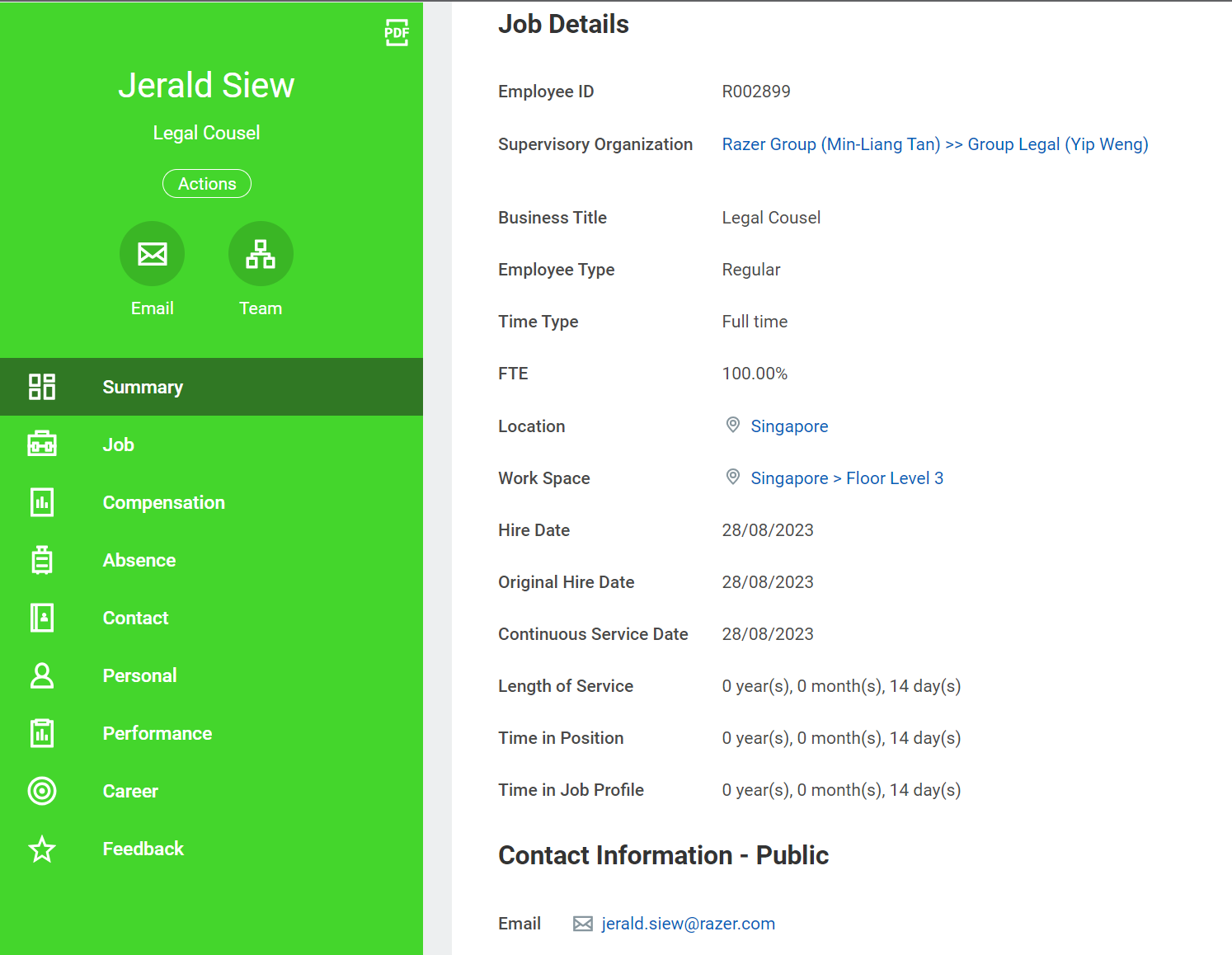Select the FTE value 100.00%

[x=755, y=374]
